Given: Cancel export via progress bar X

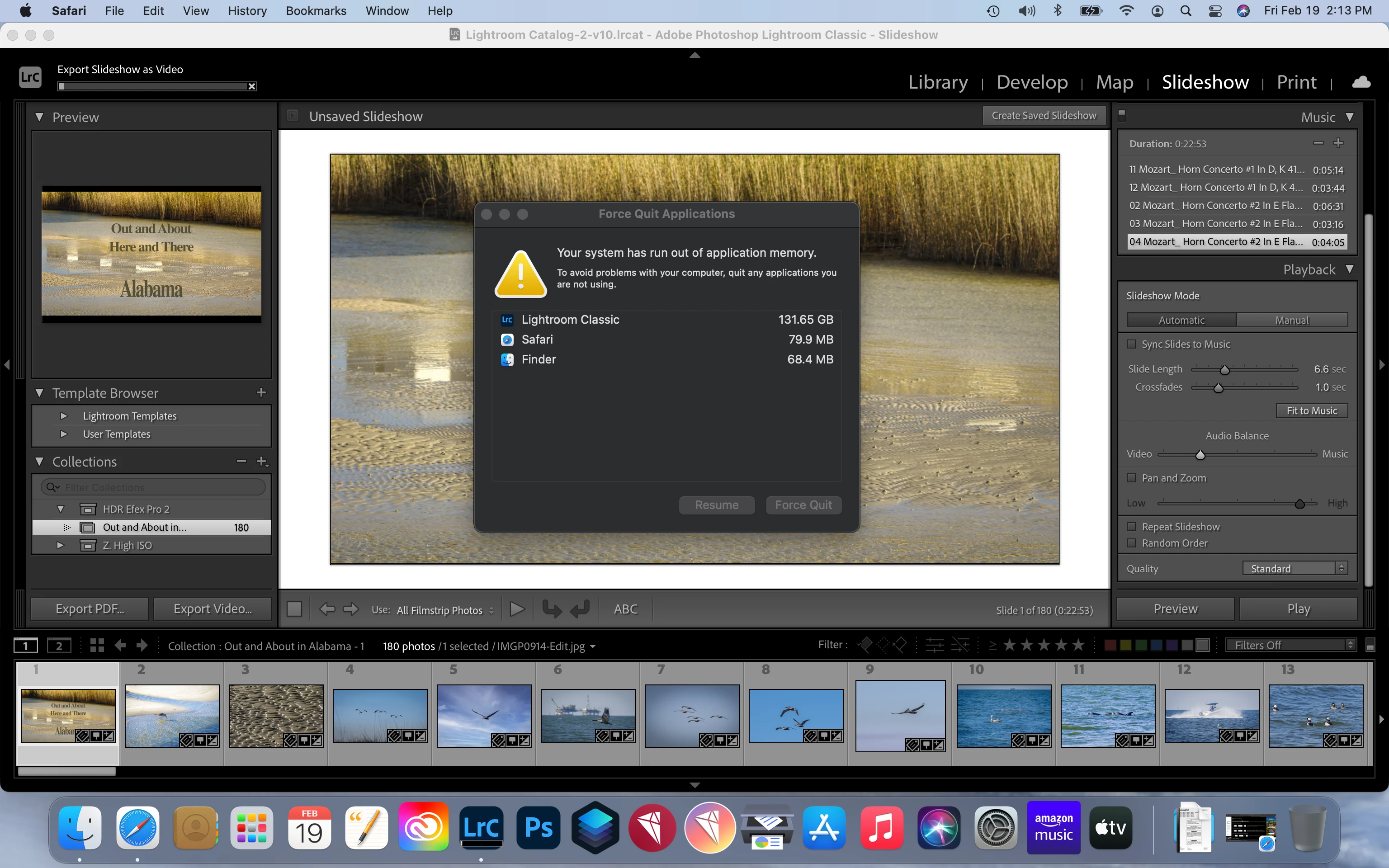Looking at the screenshot, I should pyautogui.click(x=251, y=87).
